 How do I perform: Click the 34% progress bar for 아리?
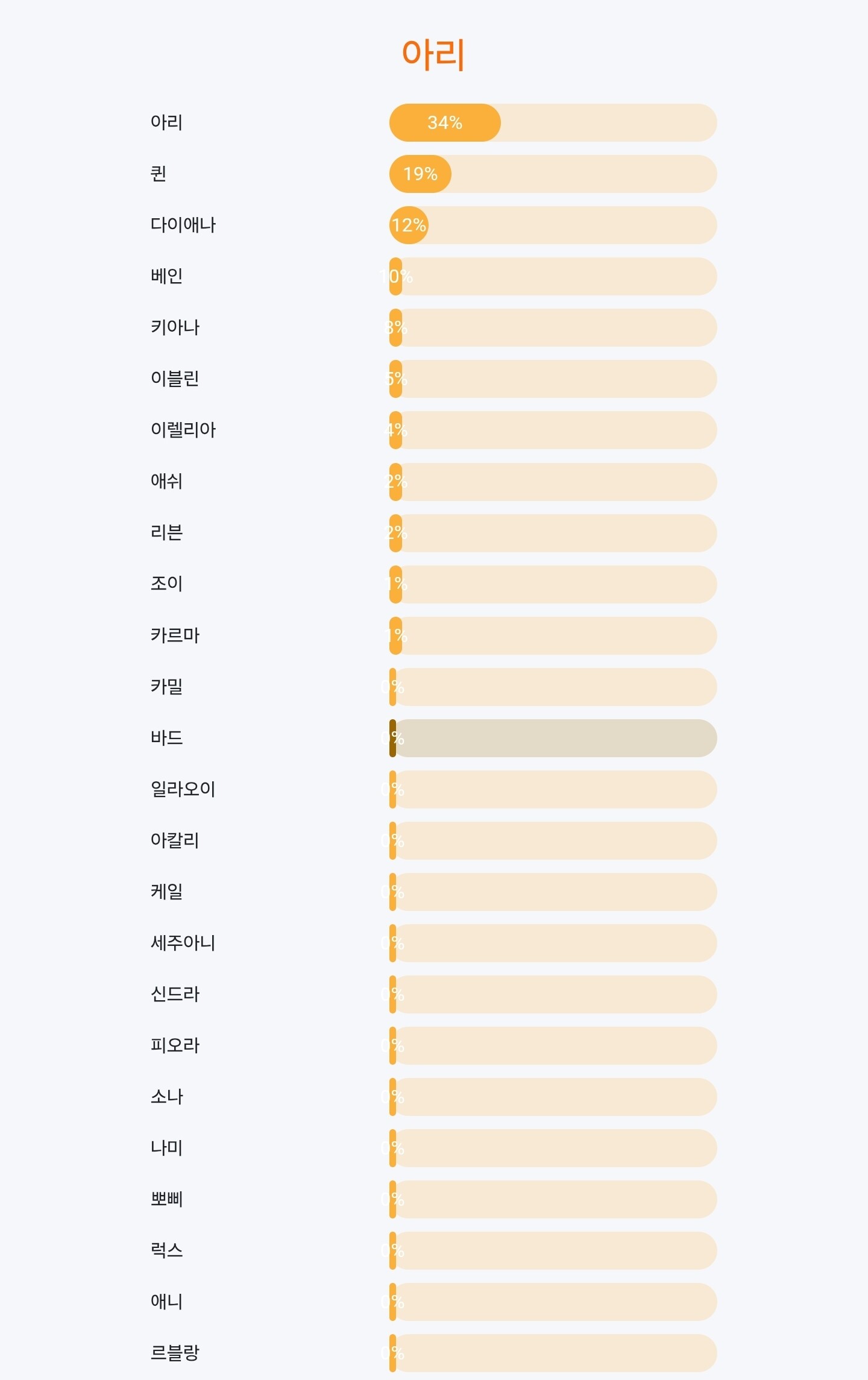(x=552, y=123)
